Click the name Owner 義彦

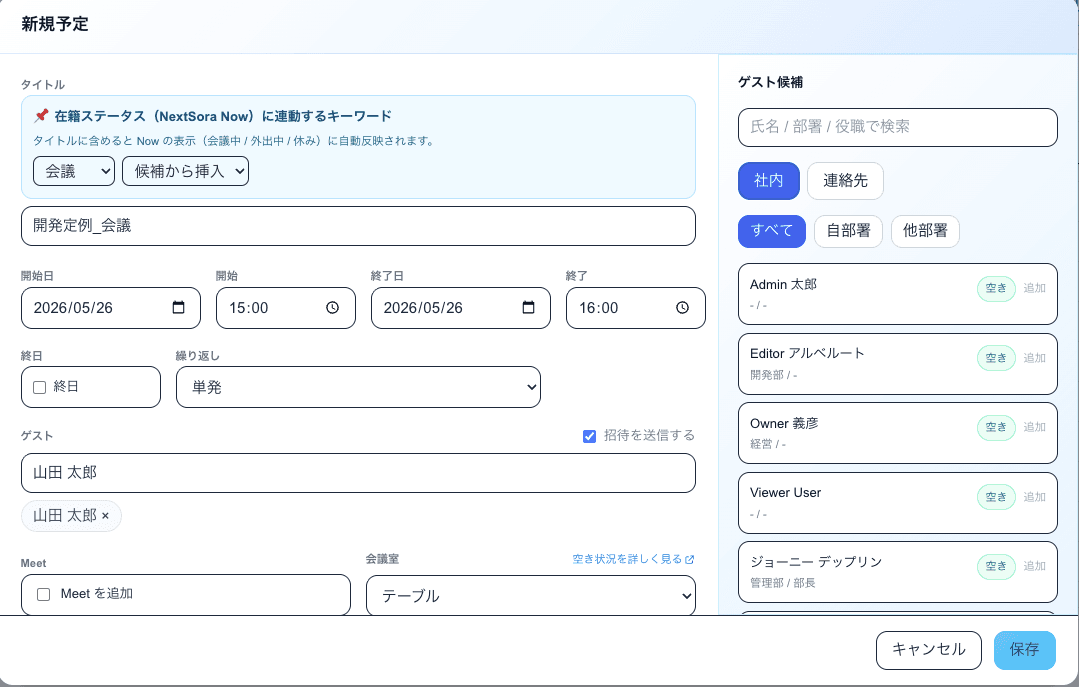point(784,423)
